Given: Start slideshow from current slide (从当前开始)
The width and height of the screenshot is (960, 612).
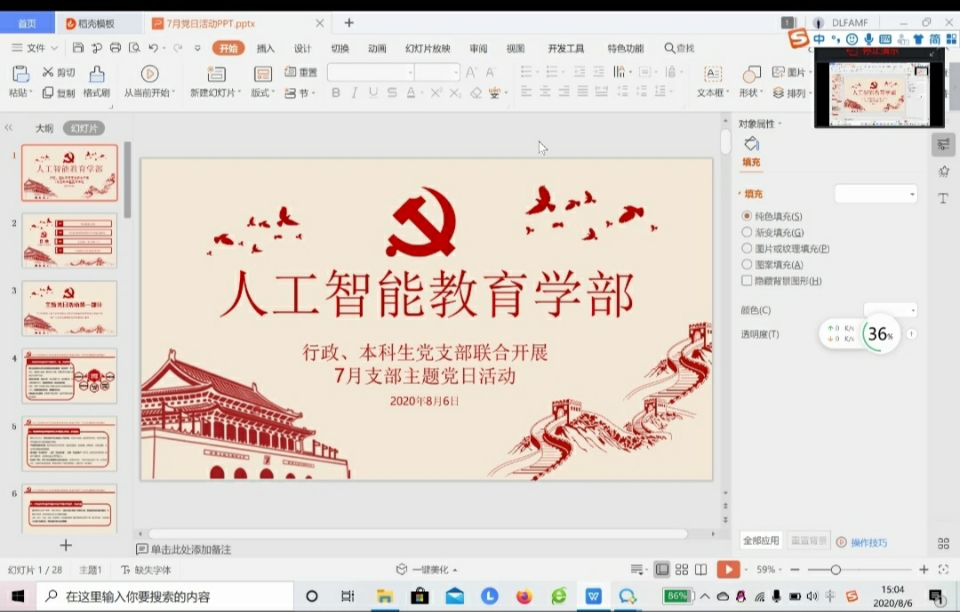Looking at the screenshot, I should pyautogui.click(x=149, y=74).
